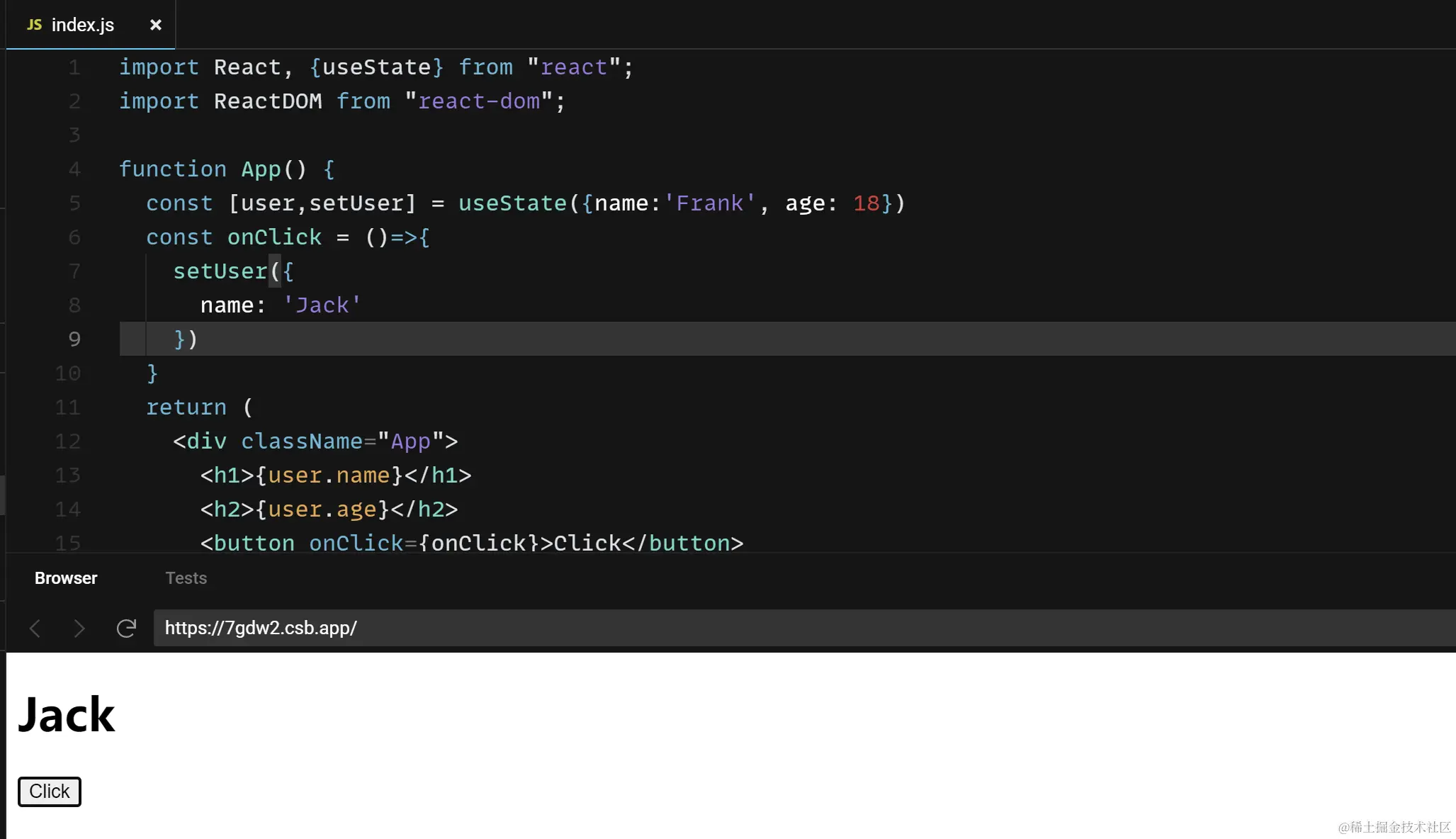Switch to the Tests tab

click(186, 578)
